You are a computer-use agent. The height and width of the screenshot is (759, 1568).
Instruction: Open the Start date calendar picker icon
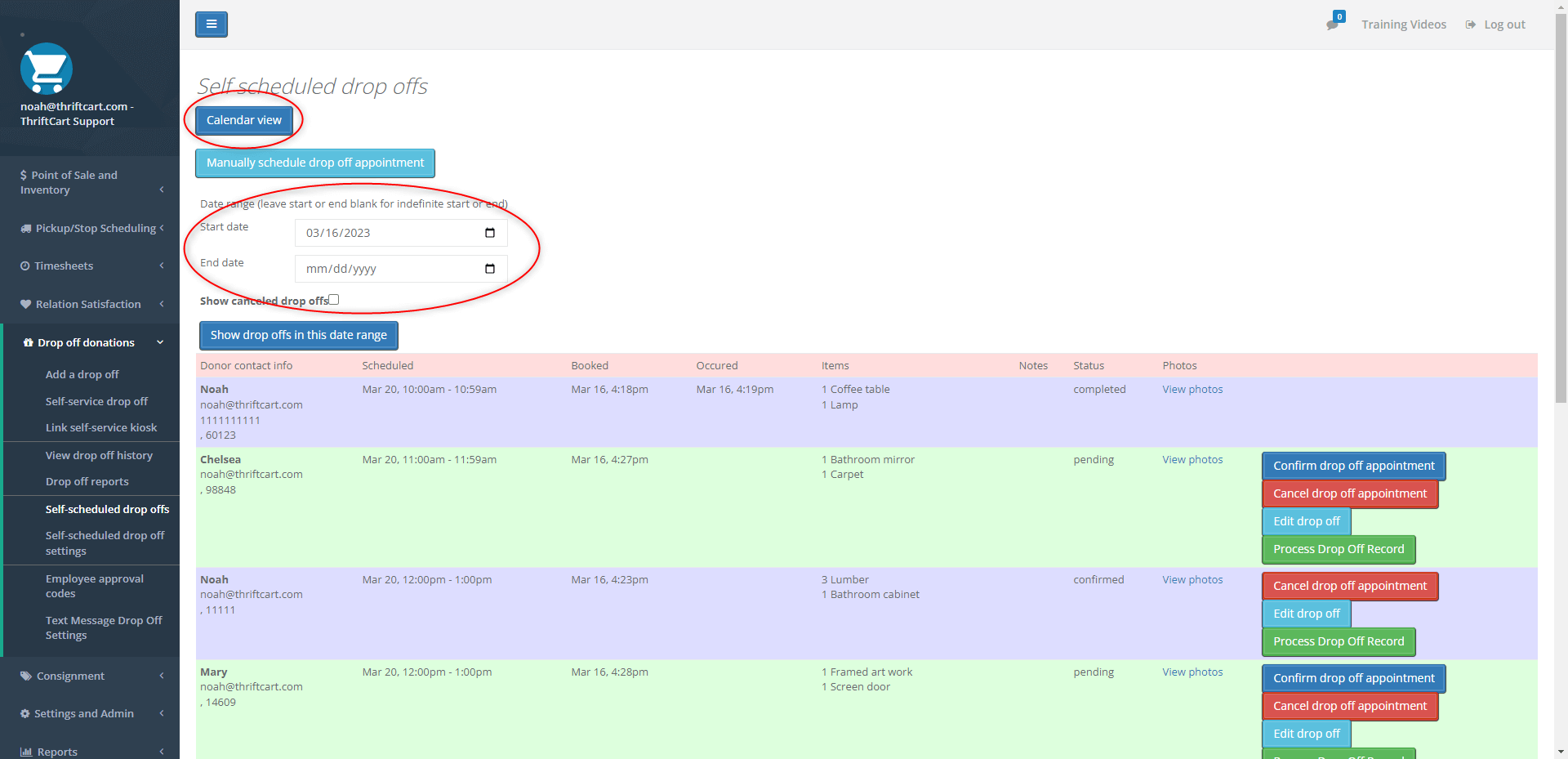point(489,233)
